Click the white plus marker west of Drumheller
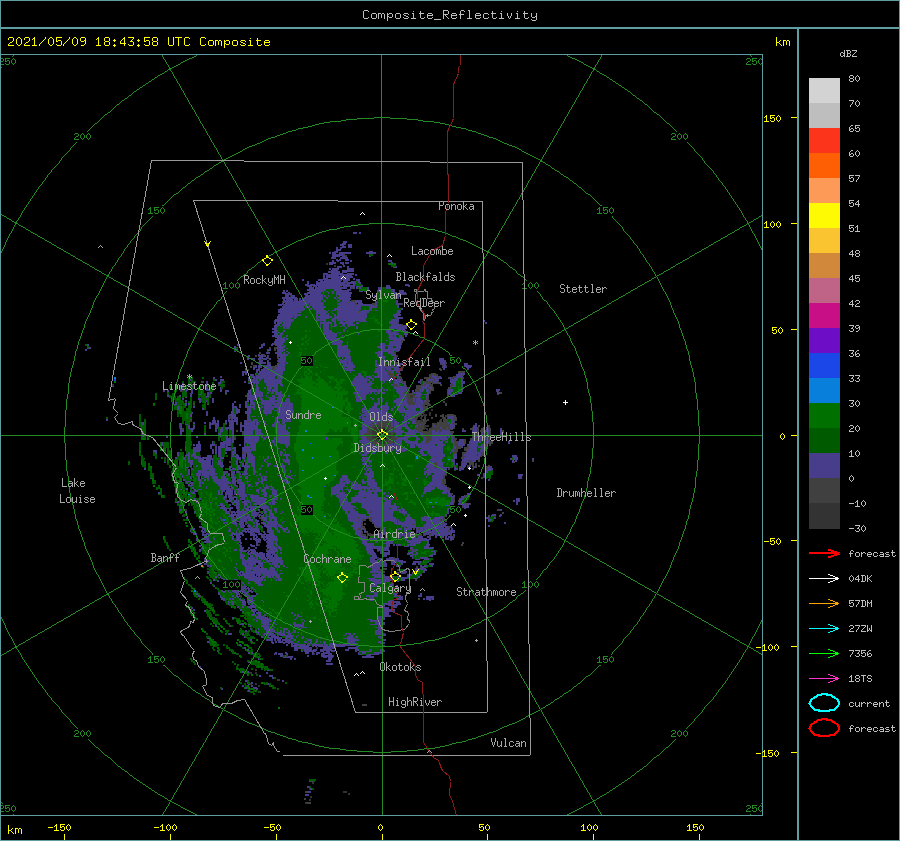The height and width of the screenshot is (841, 900). [565, 402]
